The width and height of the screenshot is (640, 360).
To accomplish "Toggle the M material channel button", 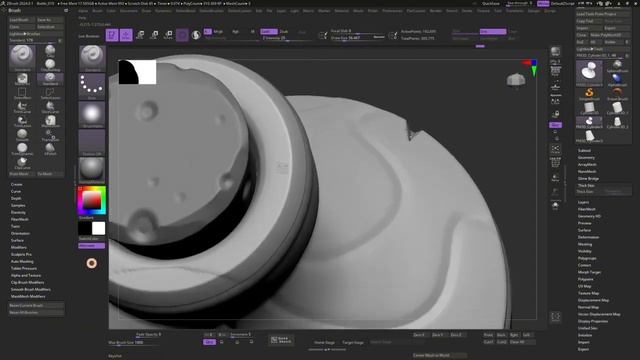I will click(253, 31).
